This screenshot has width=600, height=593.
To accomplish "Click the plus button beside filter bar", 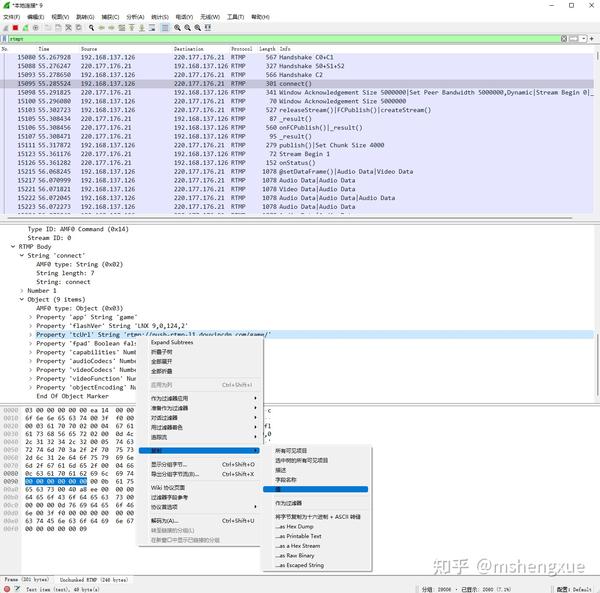I will [x=592, y=39].
